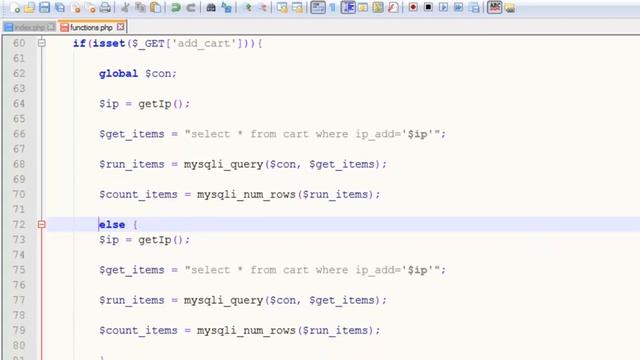This screenshot has width=640, height=360.
Task: Save all open files
Action: 60,7
